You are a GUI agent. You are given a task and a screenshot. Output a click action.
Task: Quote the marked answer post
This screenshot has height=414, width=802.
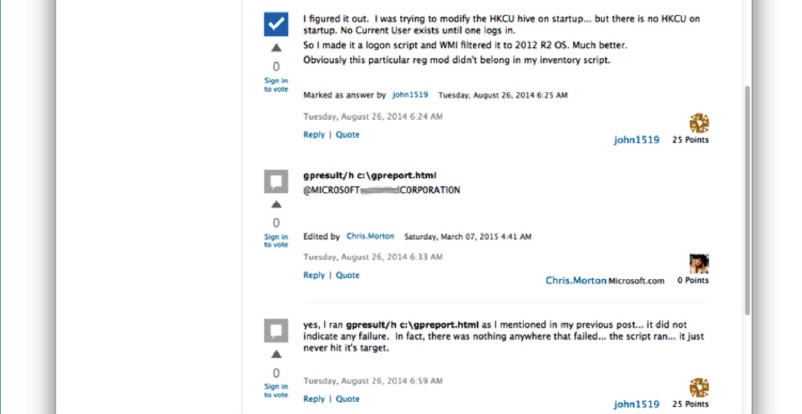point(348,134)
